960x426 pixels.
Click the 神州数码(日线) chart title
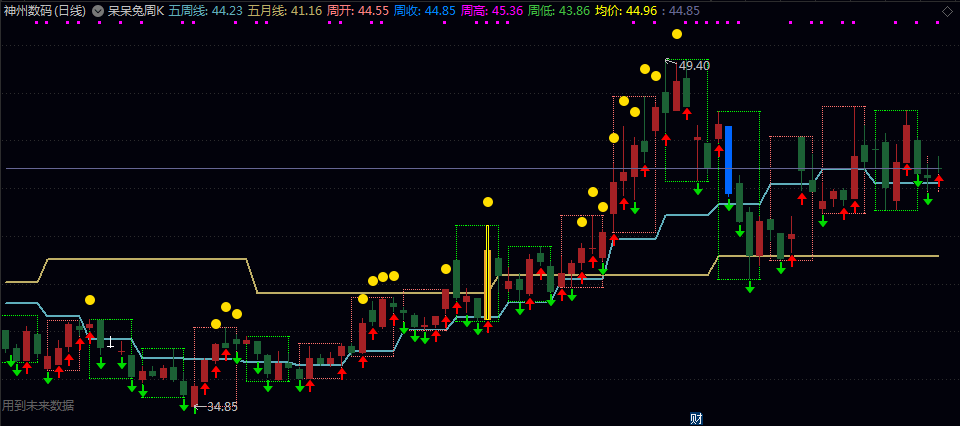pyautogui.click(x=45, y=10)
